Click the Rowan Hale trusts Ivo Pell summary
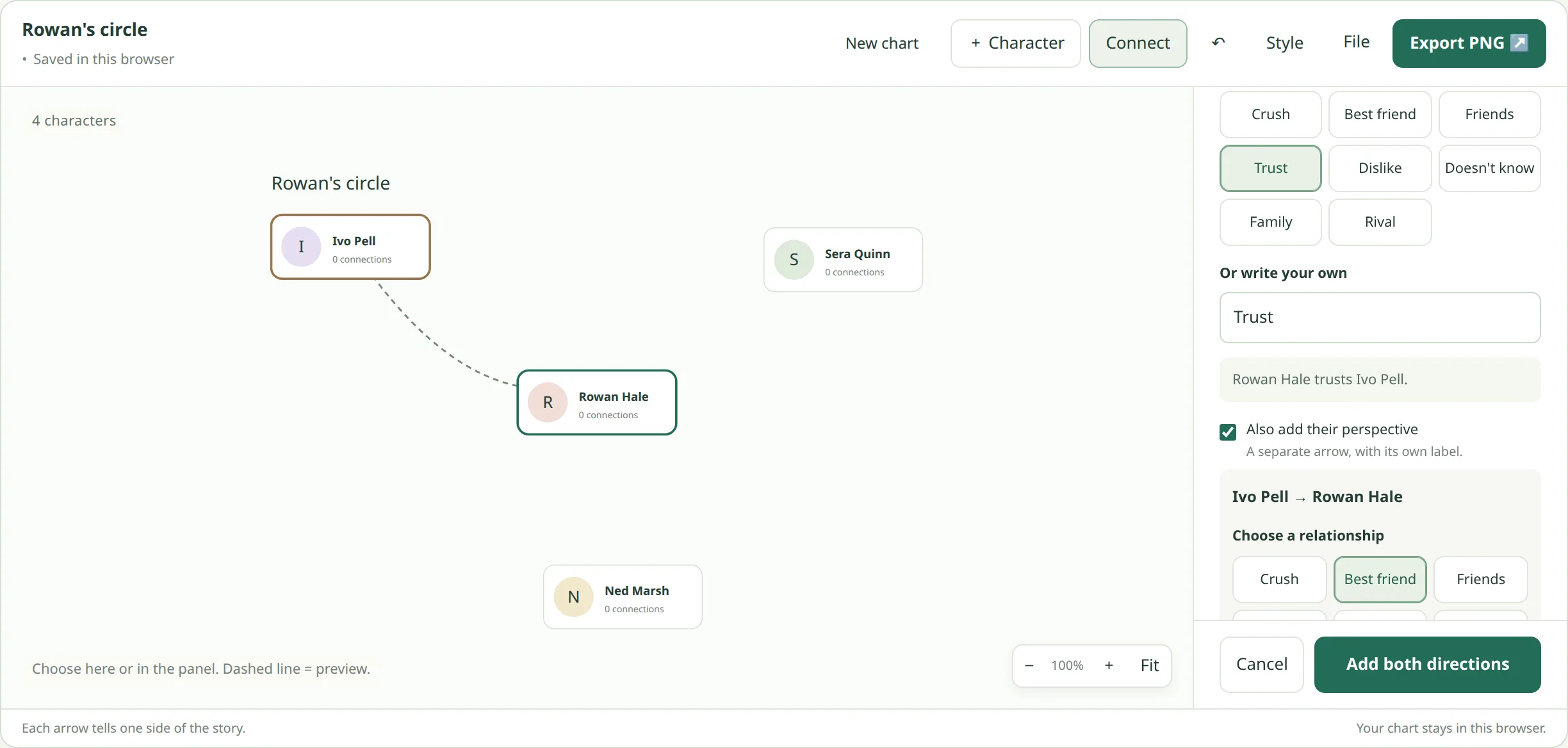The height and width of the screenshot is (748, 1568). click(x=1380, y=379)
